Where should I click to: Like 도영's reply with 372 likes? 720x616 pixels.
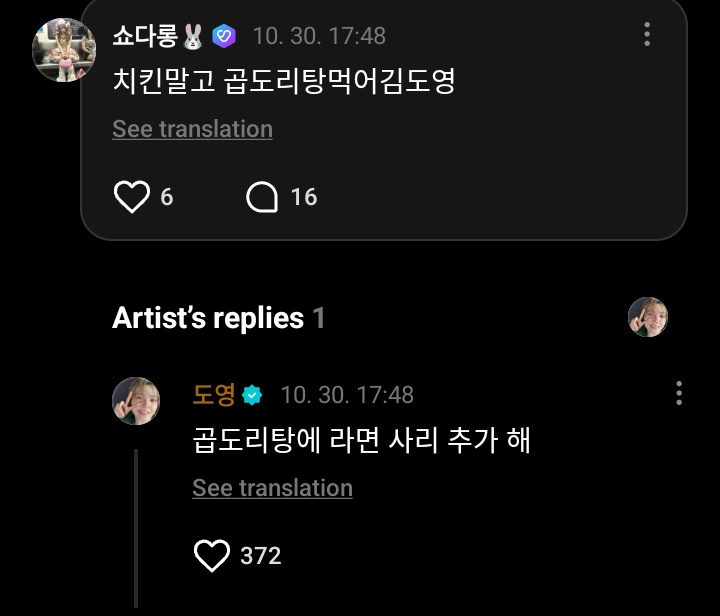click(x=212, y=555)
